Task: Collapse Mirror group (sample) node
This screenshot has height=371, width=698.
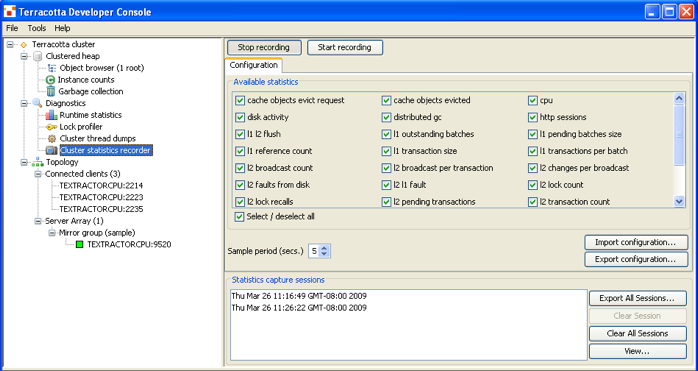Action: (52, 233)
